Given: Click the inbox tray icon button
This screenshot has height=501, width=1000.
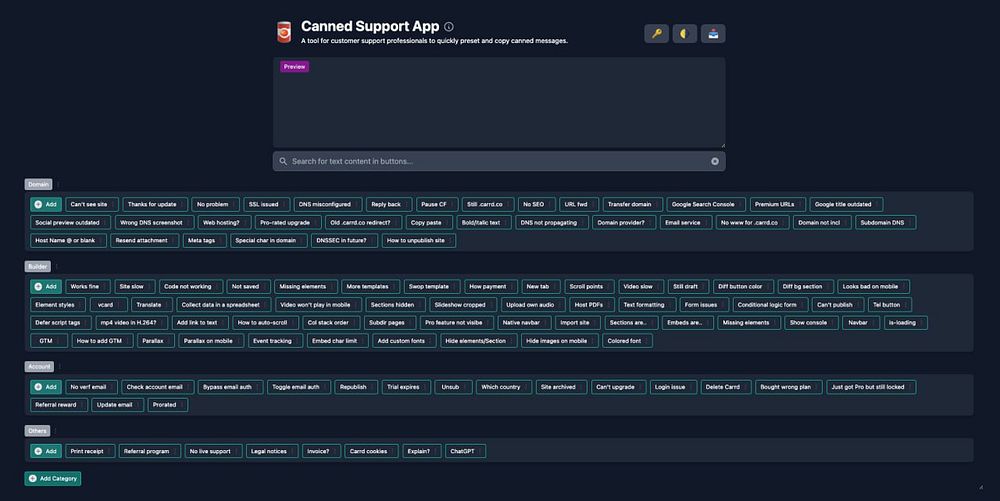Looking at the screenshot, I should coord(713,34).
